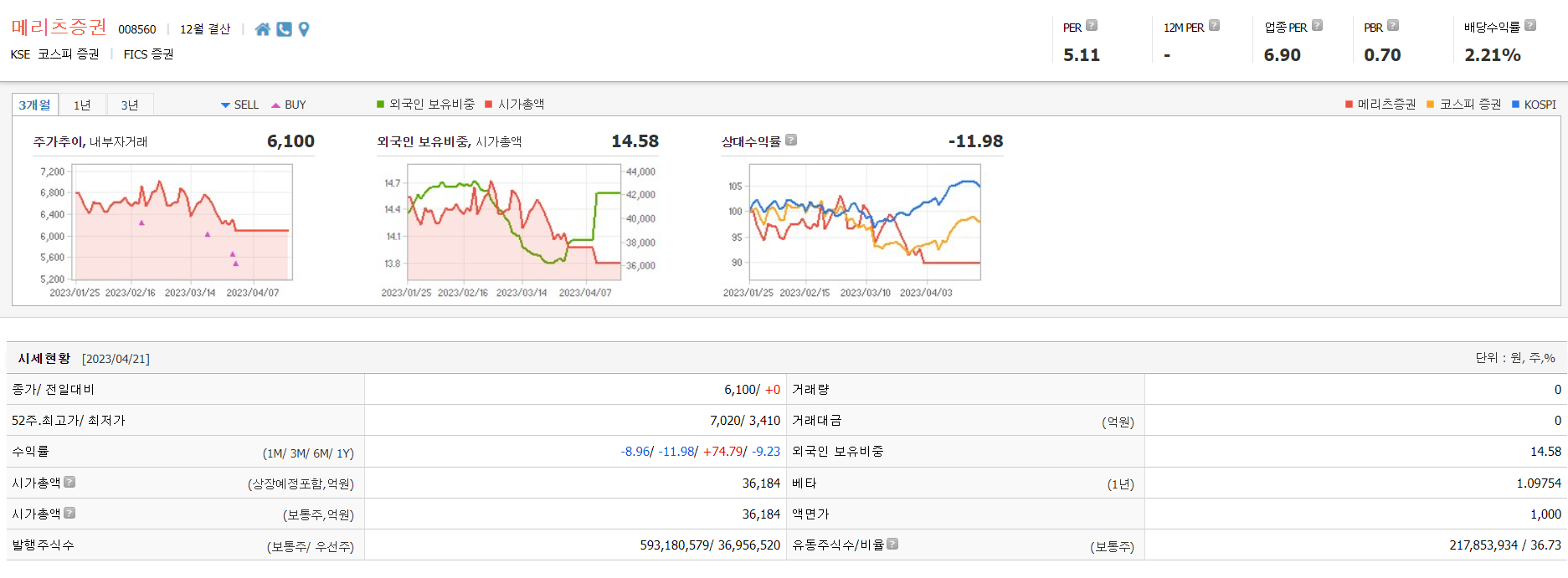The image size is (1568, 578).
Task: Click the 거래대금 label
Action: point(817,421)
